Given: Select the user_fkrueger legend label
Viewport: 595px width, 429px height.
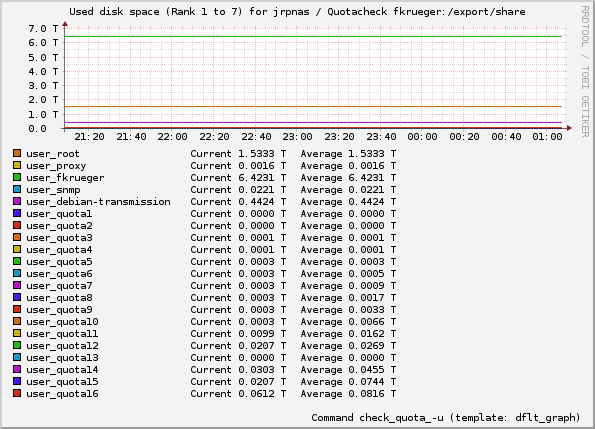Looking at the screenshot, I should [x=65, y=178].
